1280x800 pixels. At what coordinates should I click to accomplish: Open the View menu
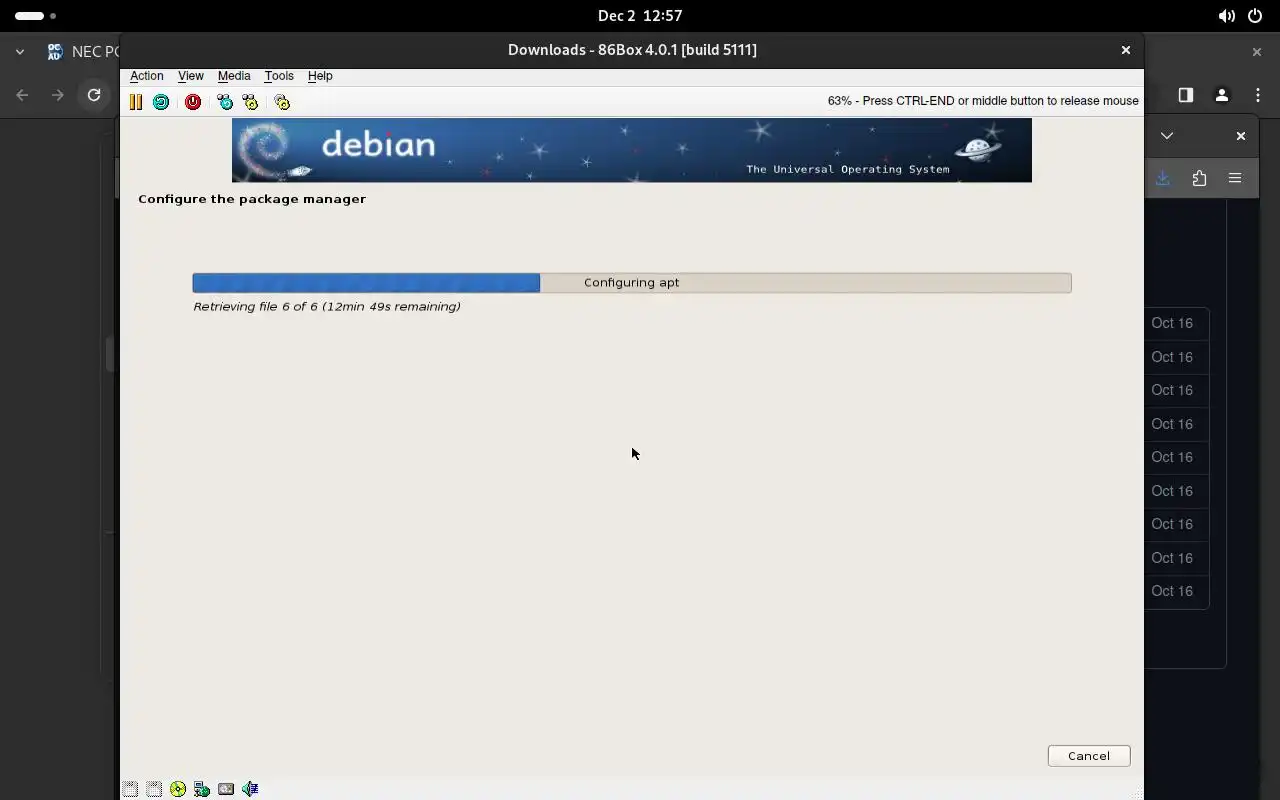click(x=190, y=76)
